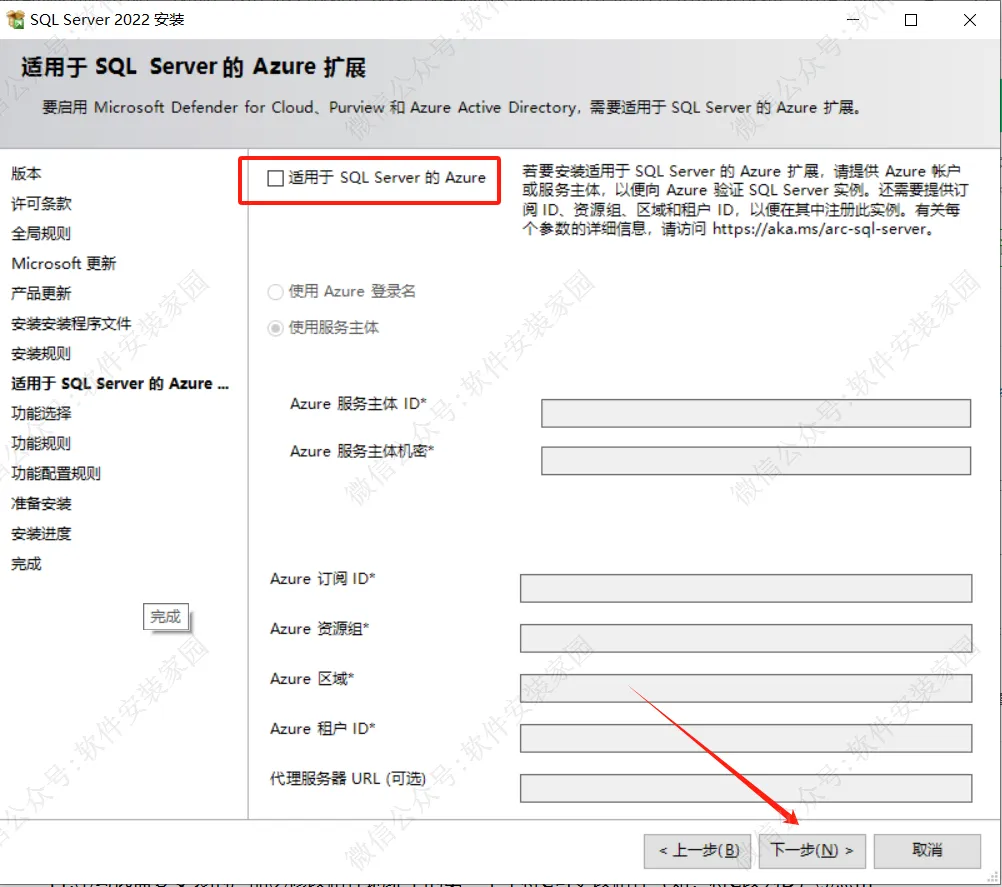The height and width of the screenshot is (887, 1002).
Task: Select the 安装进度 step in the sidebar
Action: (41, 534)
